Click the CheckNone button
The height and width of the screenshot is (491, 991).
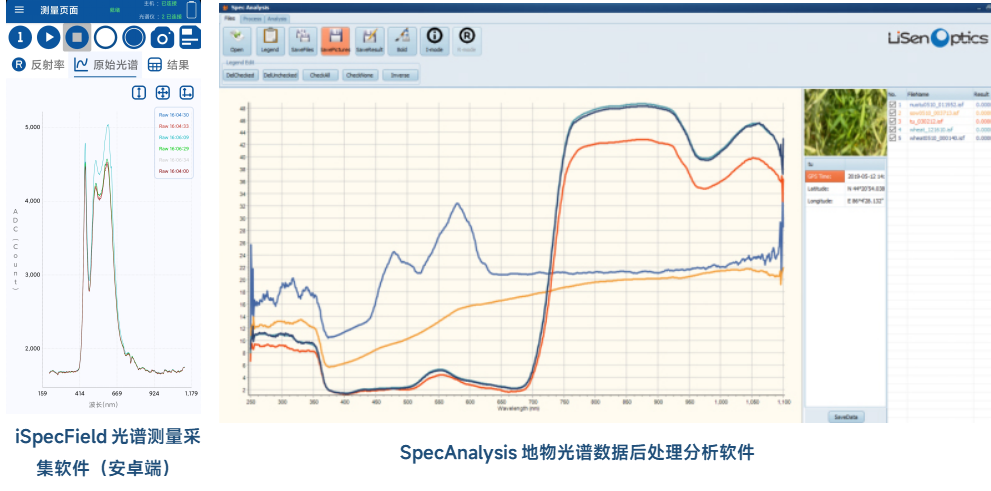[360, 75]
